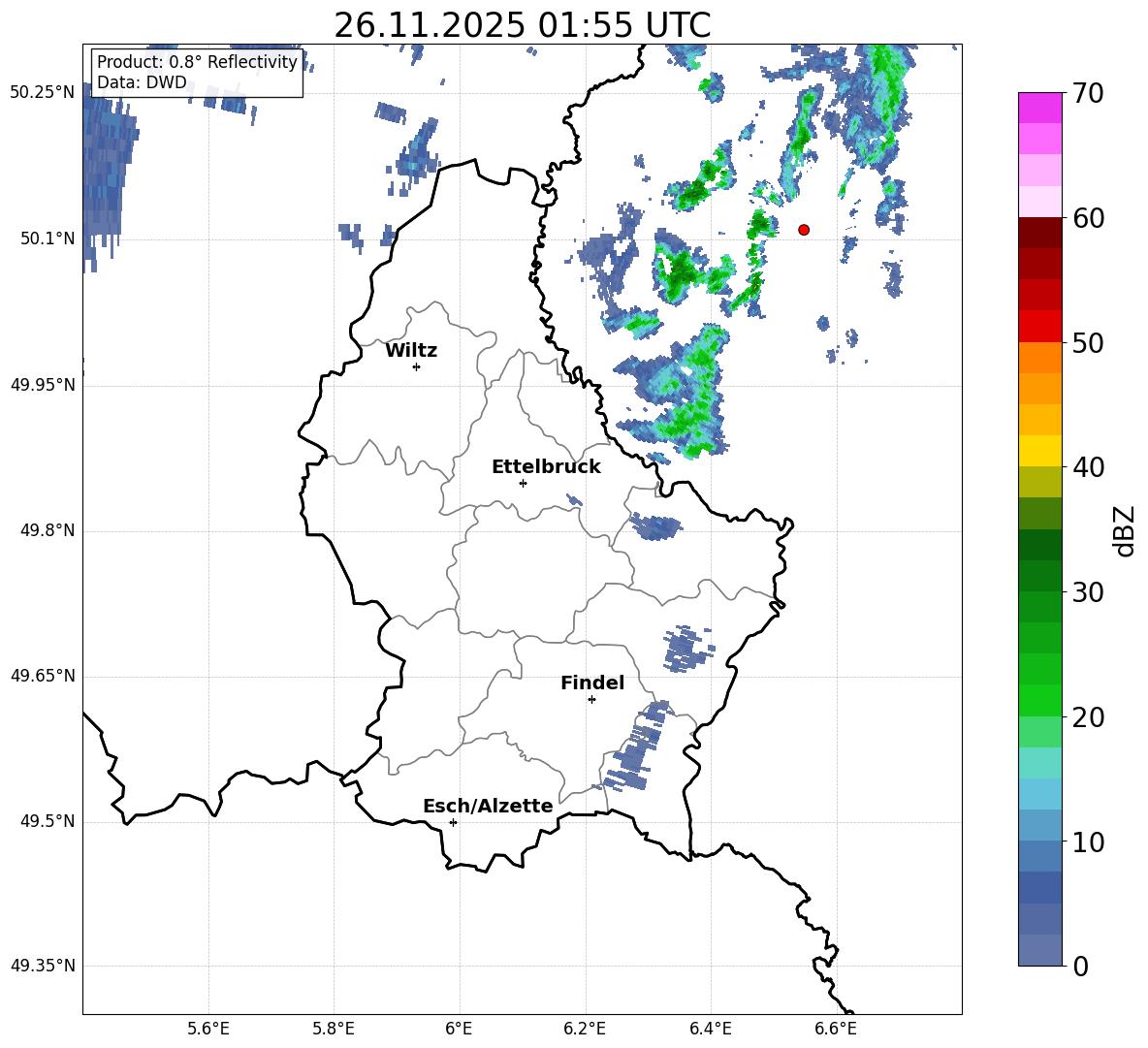
Task: Click the Wiltz city label
Action: pyautogui.click(x=411, y=351)
